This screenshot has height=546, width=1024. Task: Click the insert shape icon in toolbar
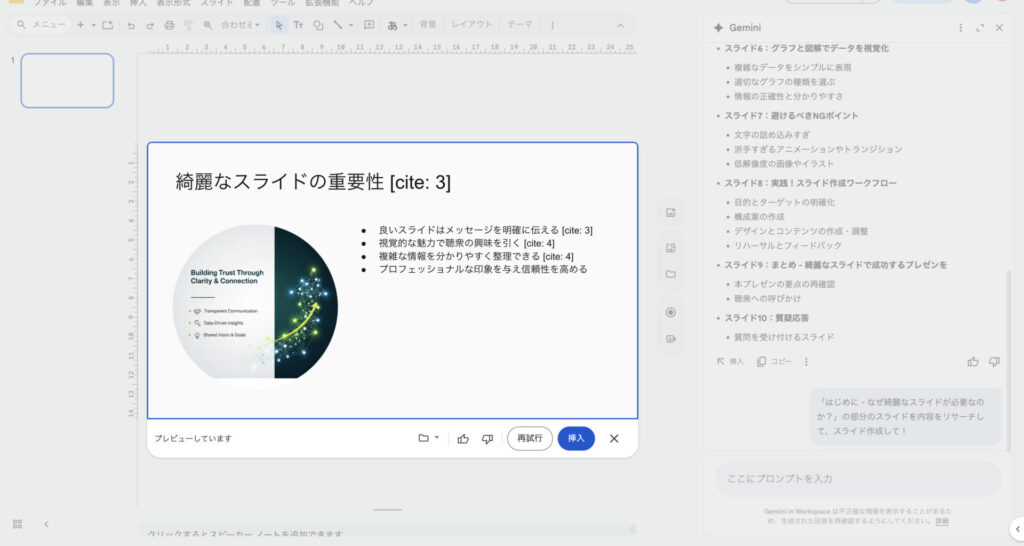pyautogui.click(x=318, y=24)
